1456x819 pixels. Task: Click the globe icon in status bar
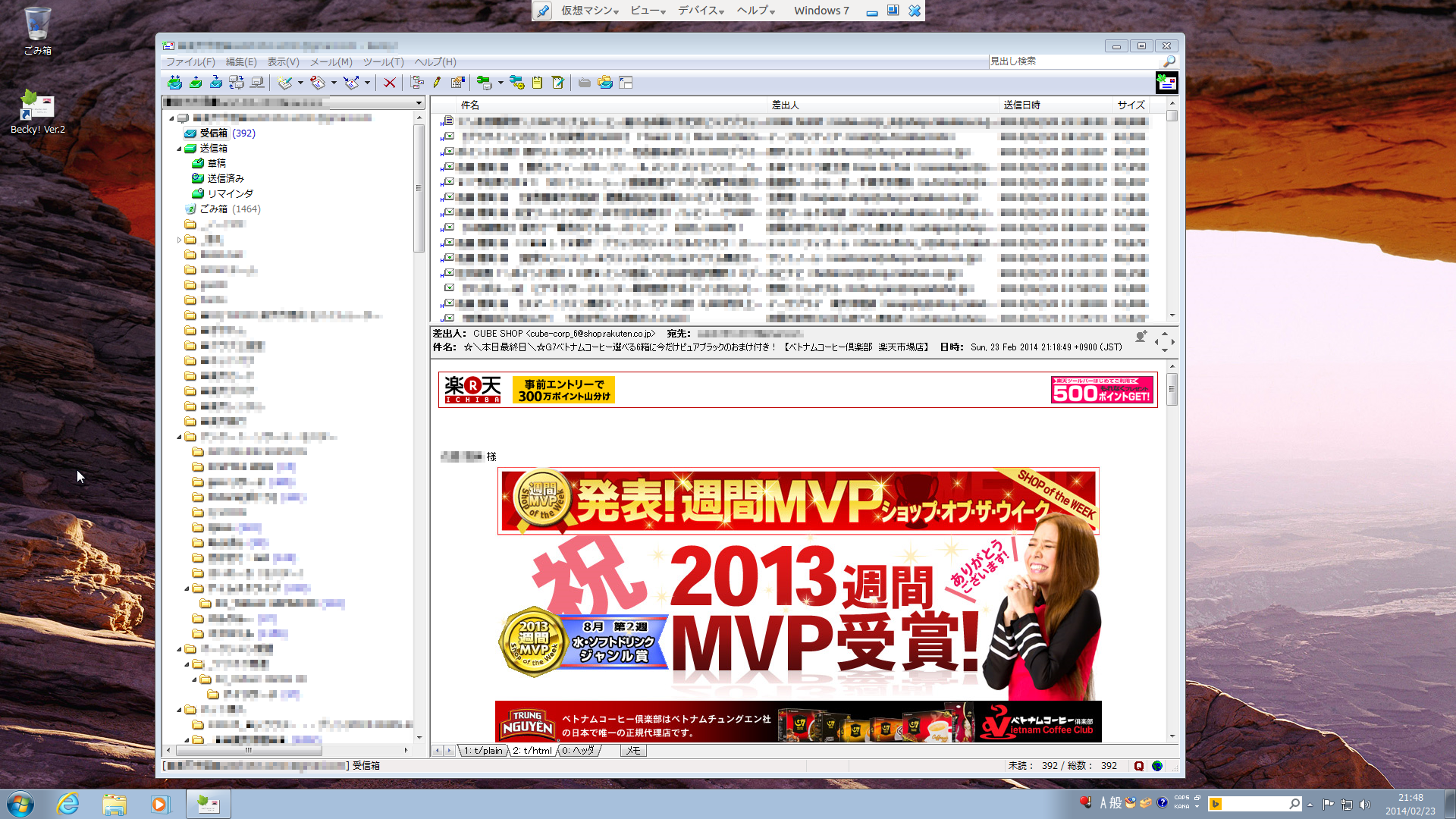point(1157,766)
